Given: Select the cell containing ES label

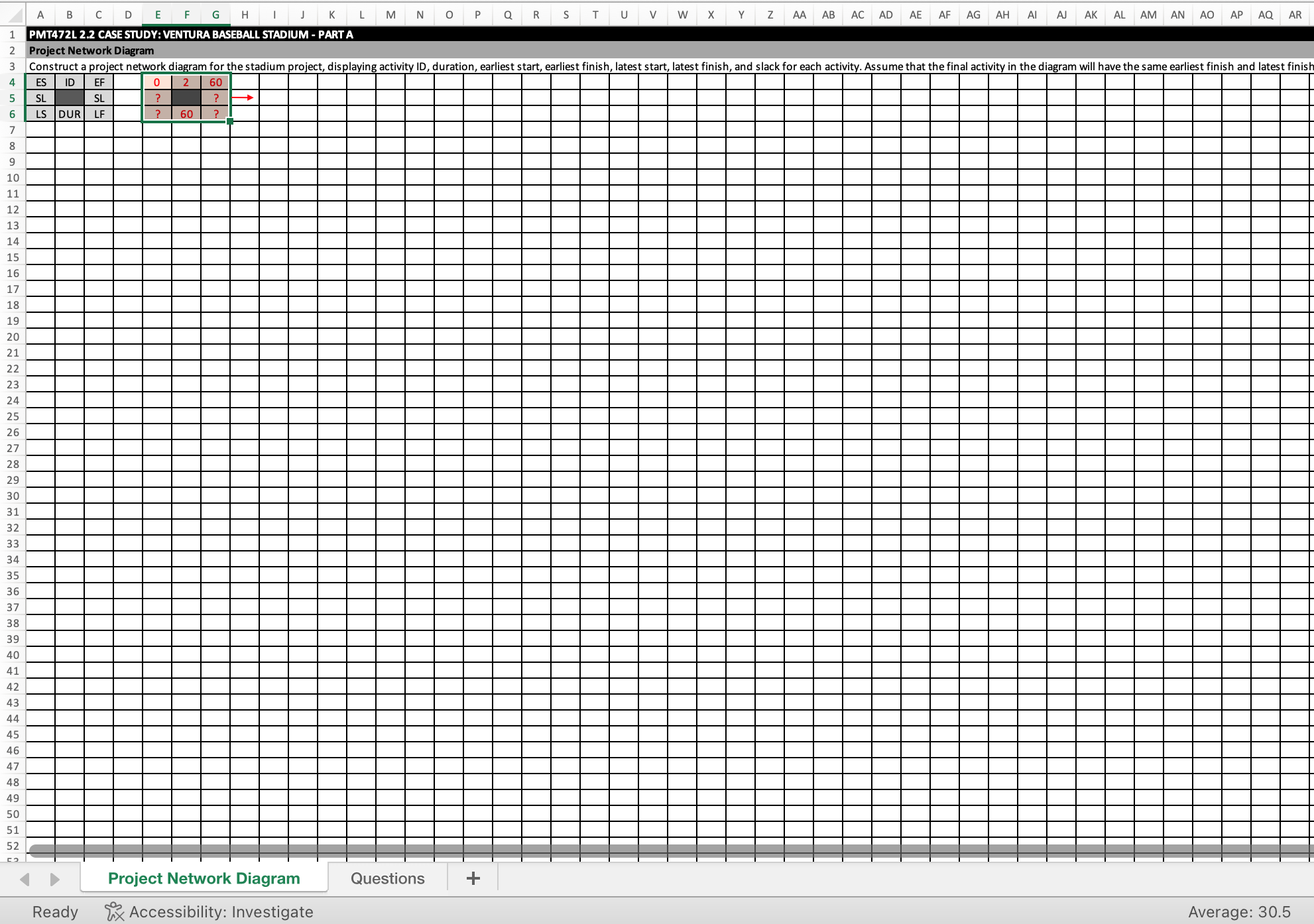Looking at the screenshot, I should (x=40, y=82).
